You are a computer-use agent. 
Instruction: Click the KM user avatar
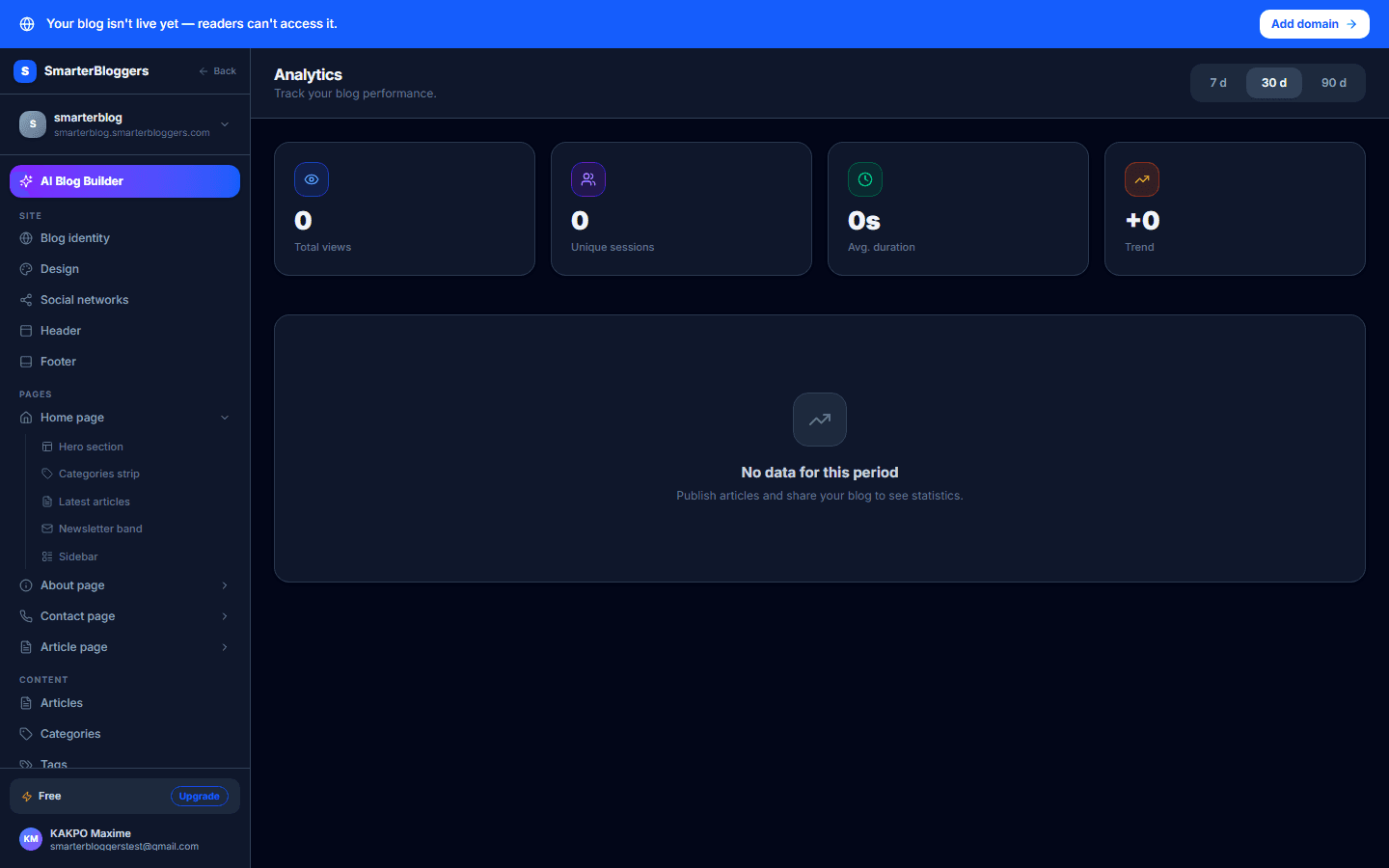pos(31,839)
